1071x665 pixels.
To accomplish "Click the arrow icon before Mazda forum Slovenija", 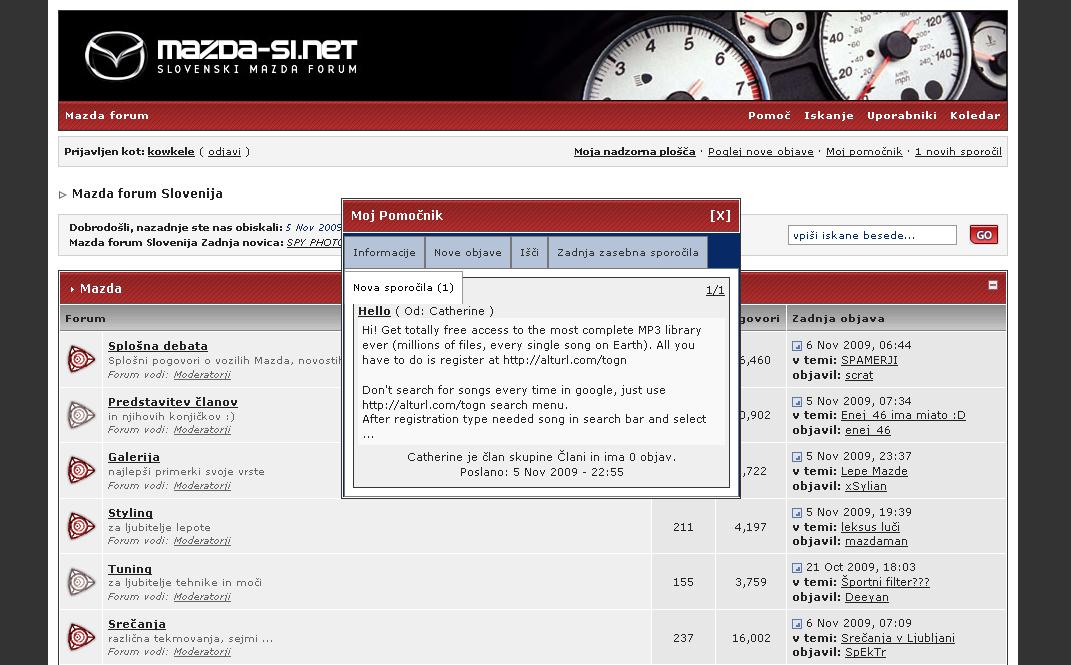I will 63,195.
